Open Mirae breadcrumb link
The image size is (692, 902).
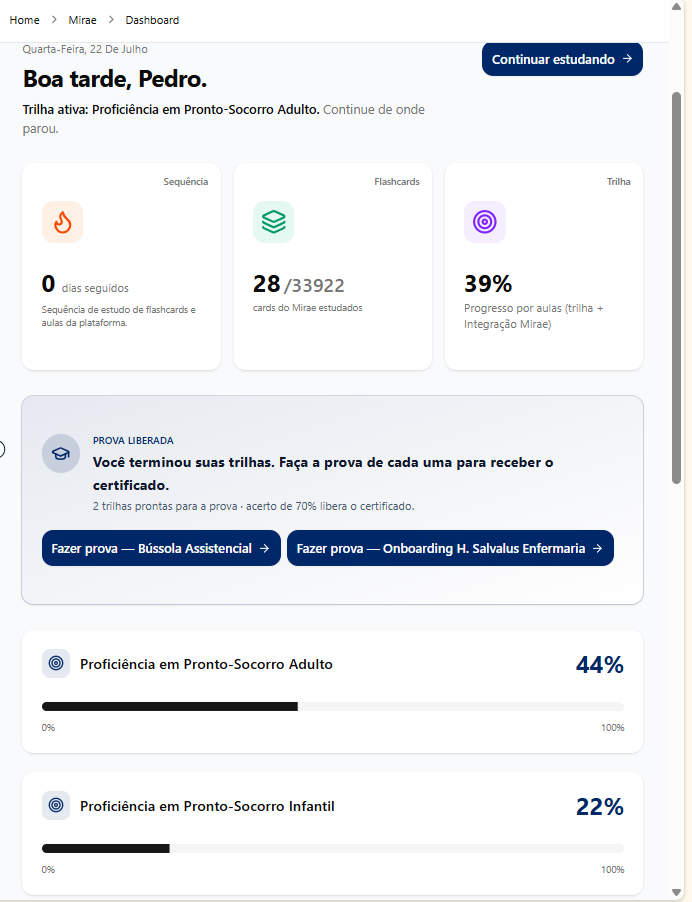[82, 20]
